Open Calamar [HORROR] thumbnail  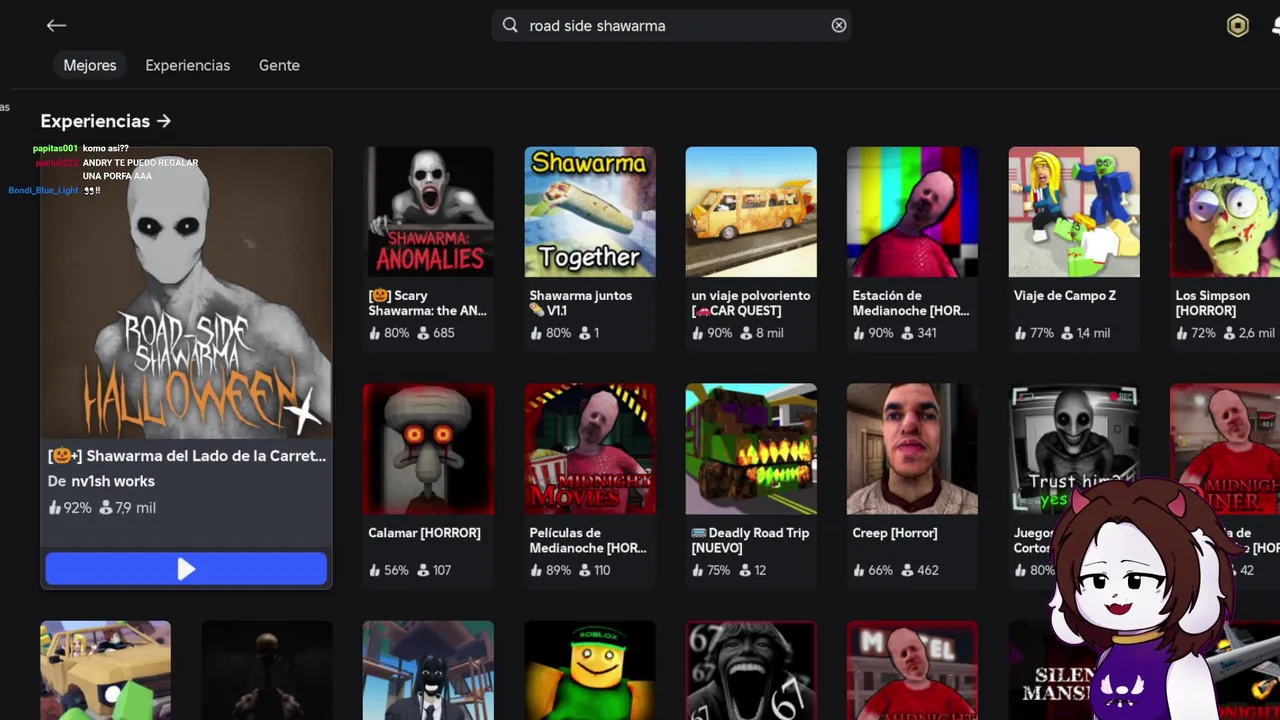click(428, 449)
